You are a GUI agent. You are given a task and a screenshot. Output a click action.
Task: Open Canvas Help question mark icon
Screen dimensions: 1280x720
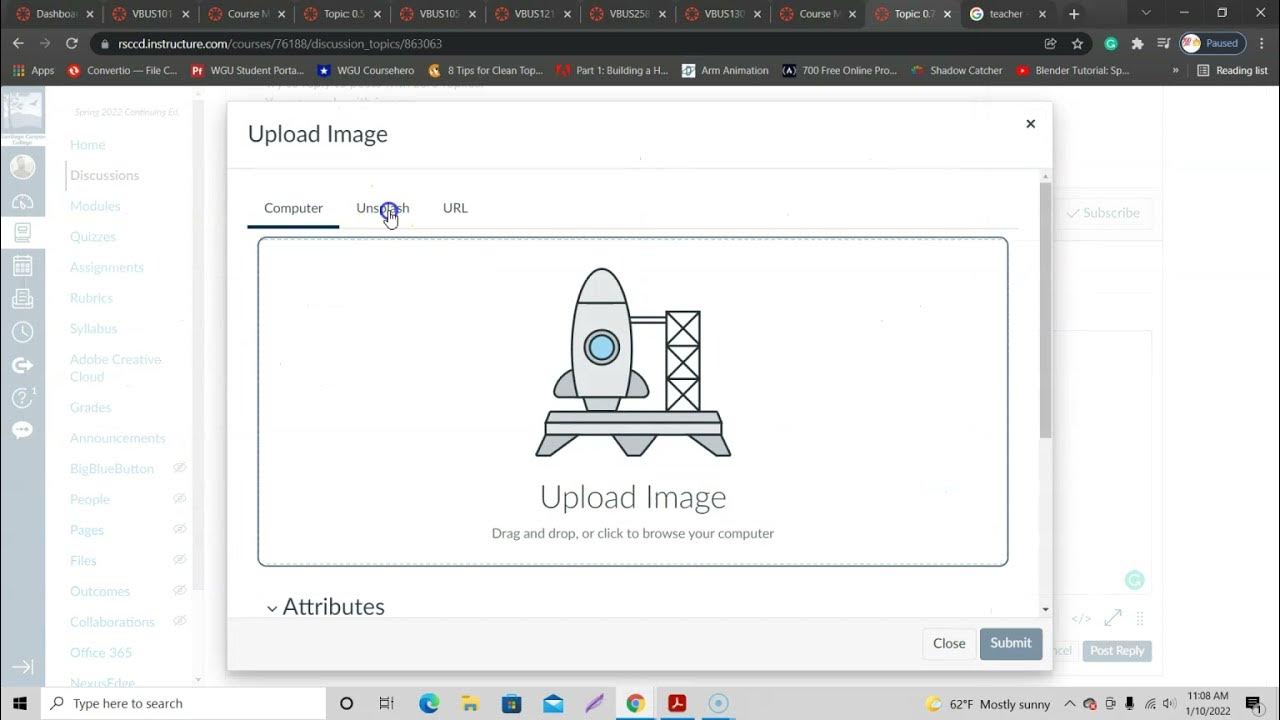[x=22, y=398]
